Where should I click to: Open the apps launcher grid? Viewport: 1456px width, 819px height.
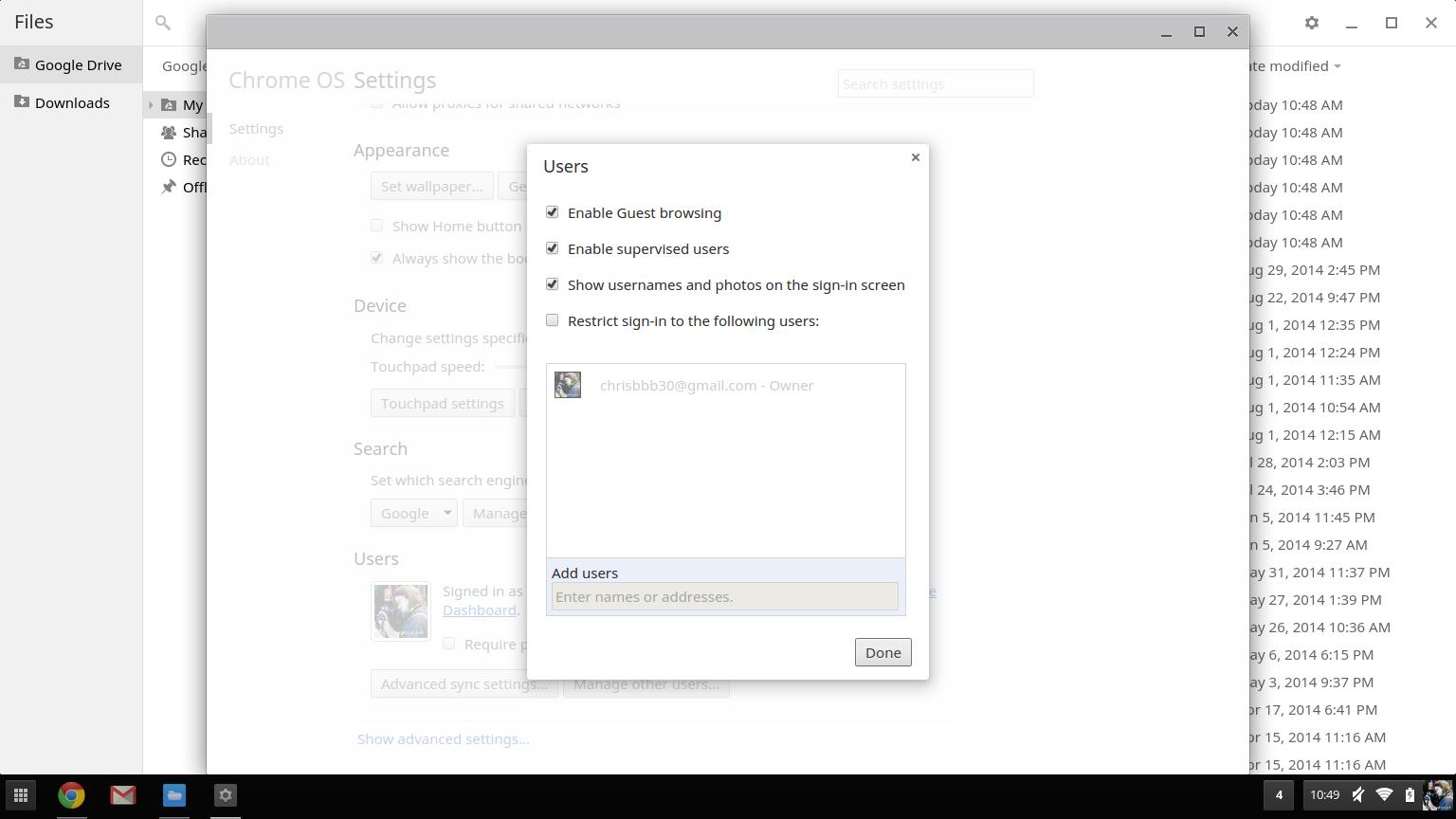tap(20, 794)
